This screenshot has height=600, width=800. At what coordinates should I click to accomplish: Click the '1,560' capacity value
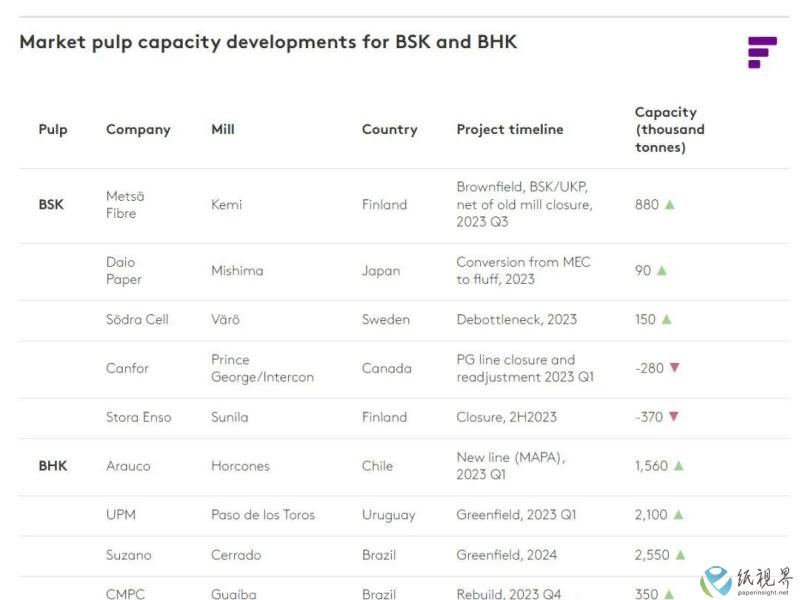click(x=652, y=466)
